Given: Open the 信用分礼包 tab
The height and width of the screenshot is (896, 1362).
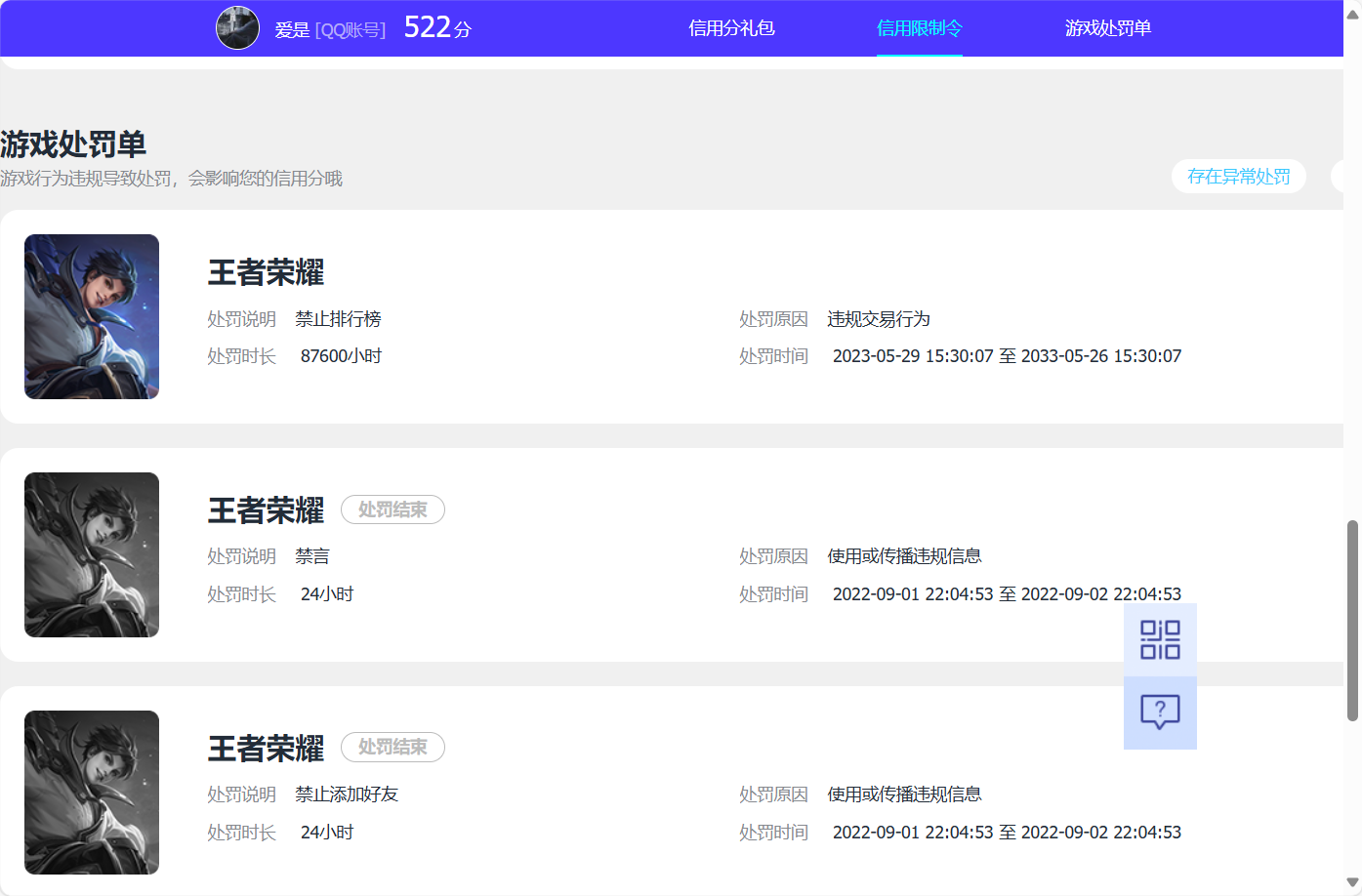Looking at the screenshot, I should tap(731, 28).
